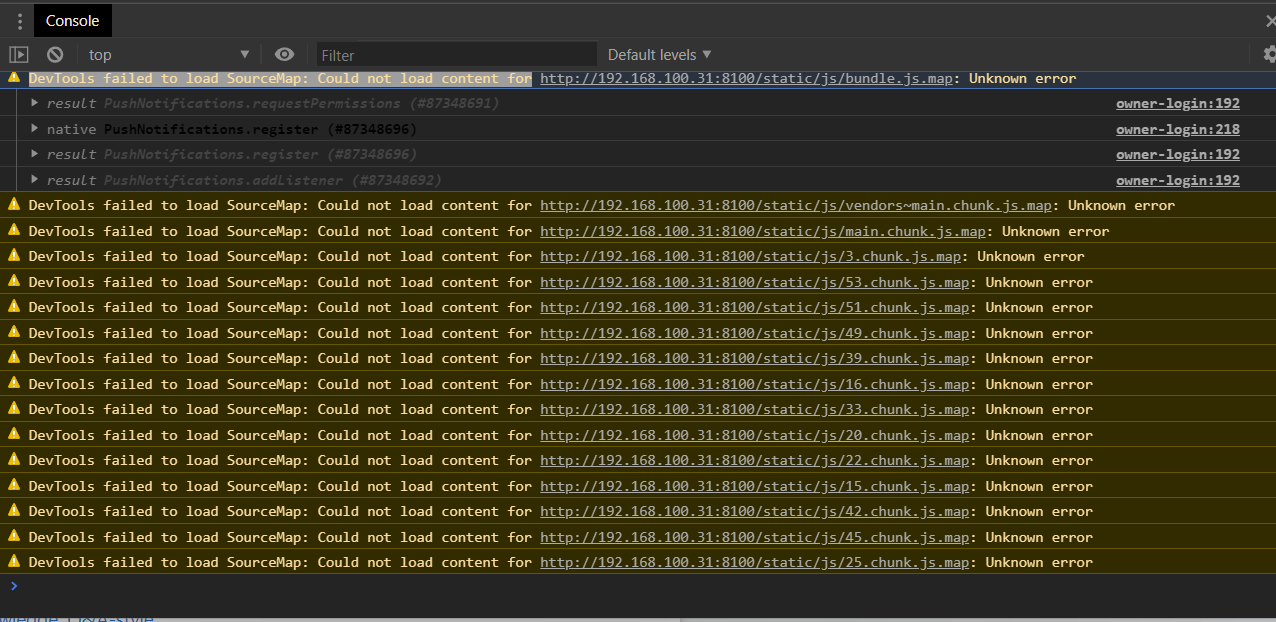Focus the console Filter input field
The image size is (1276, 622).
456,55
